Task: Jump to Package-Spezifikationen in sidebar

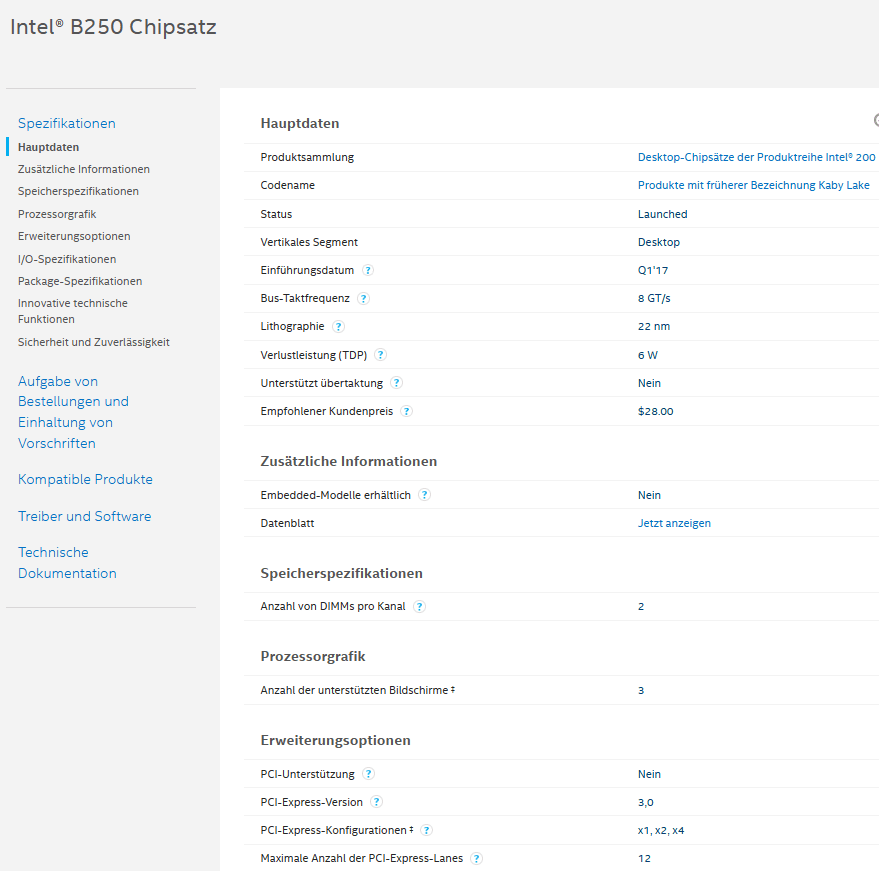Action: (x=80, y=281)
